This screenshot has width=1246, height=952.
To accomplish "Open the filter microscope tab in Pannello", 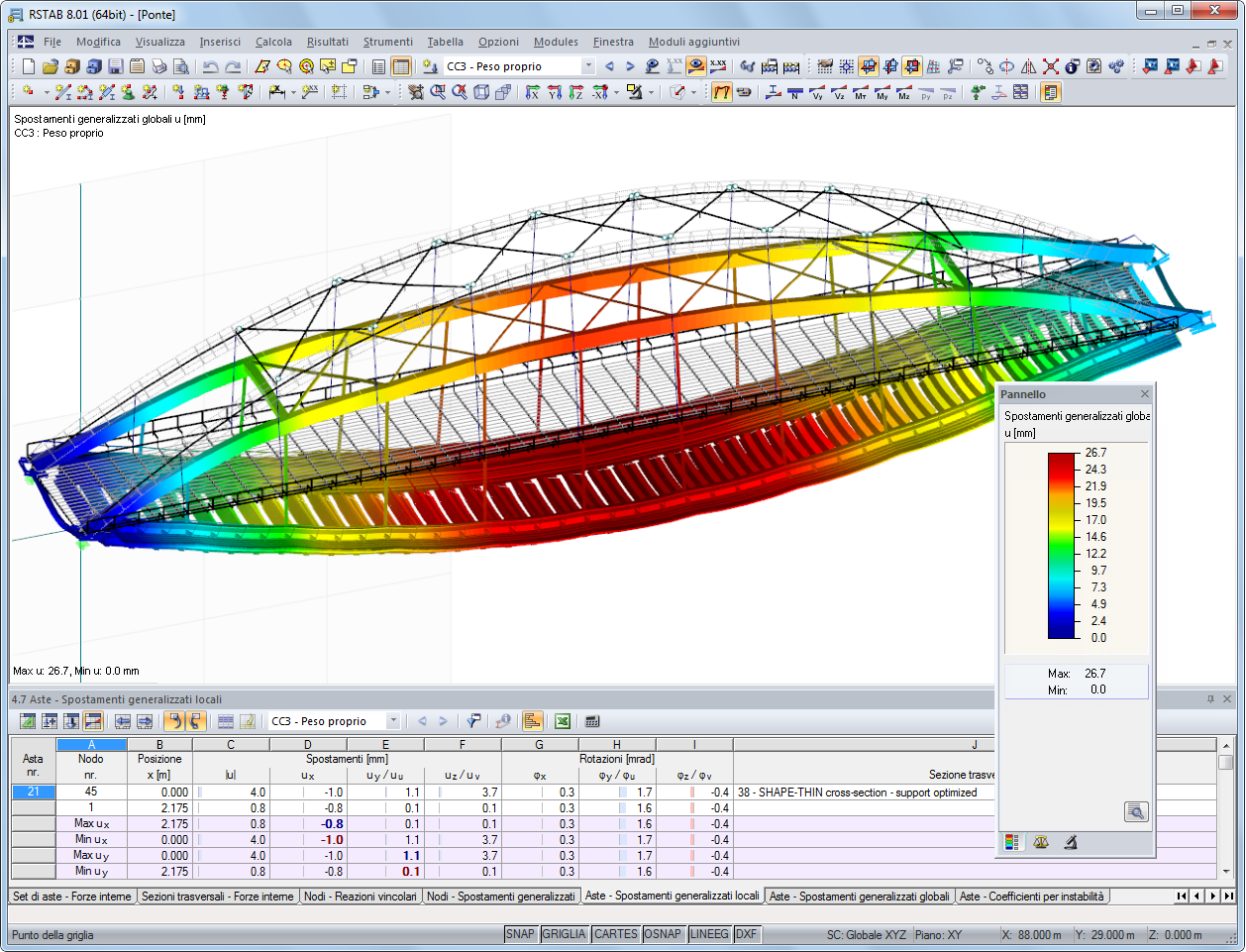I will coord(1071,842).
